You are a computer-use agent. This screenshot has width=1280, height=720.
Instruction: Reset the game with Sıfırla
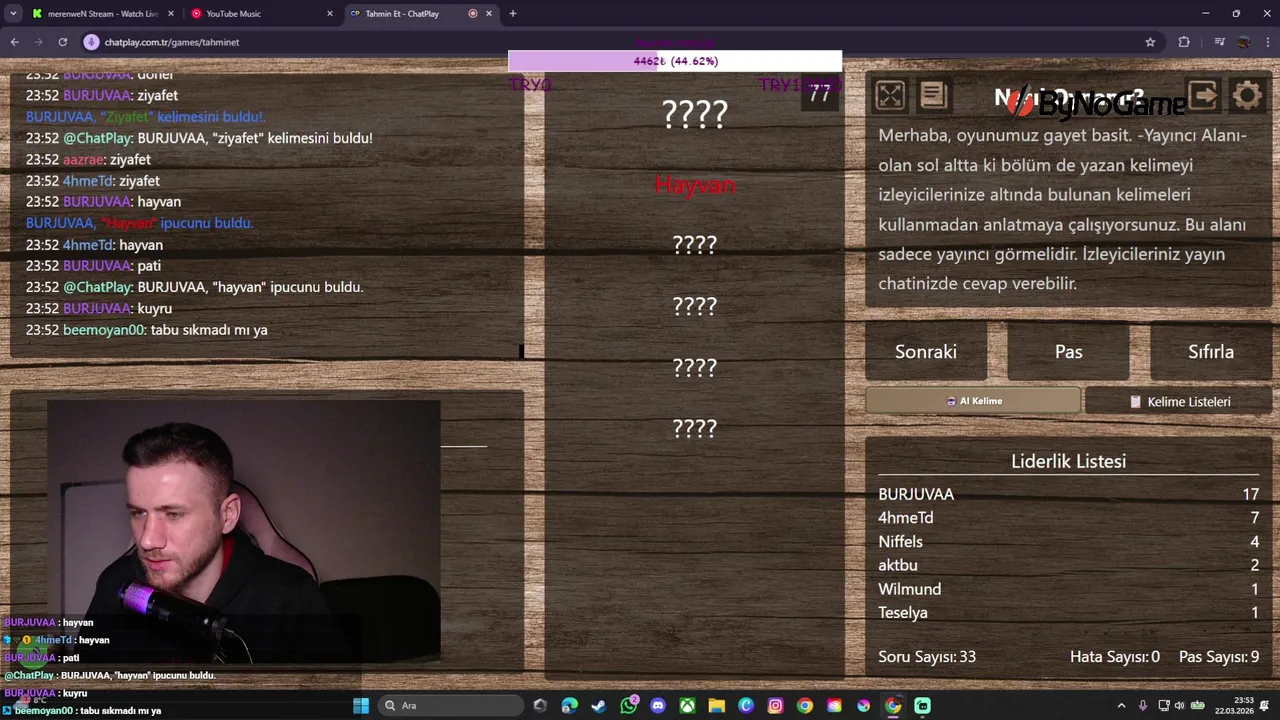1211,352
